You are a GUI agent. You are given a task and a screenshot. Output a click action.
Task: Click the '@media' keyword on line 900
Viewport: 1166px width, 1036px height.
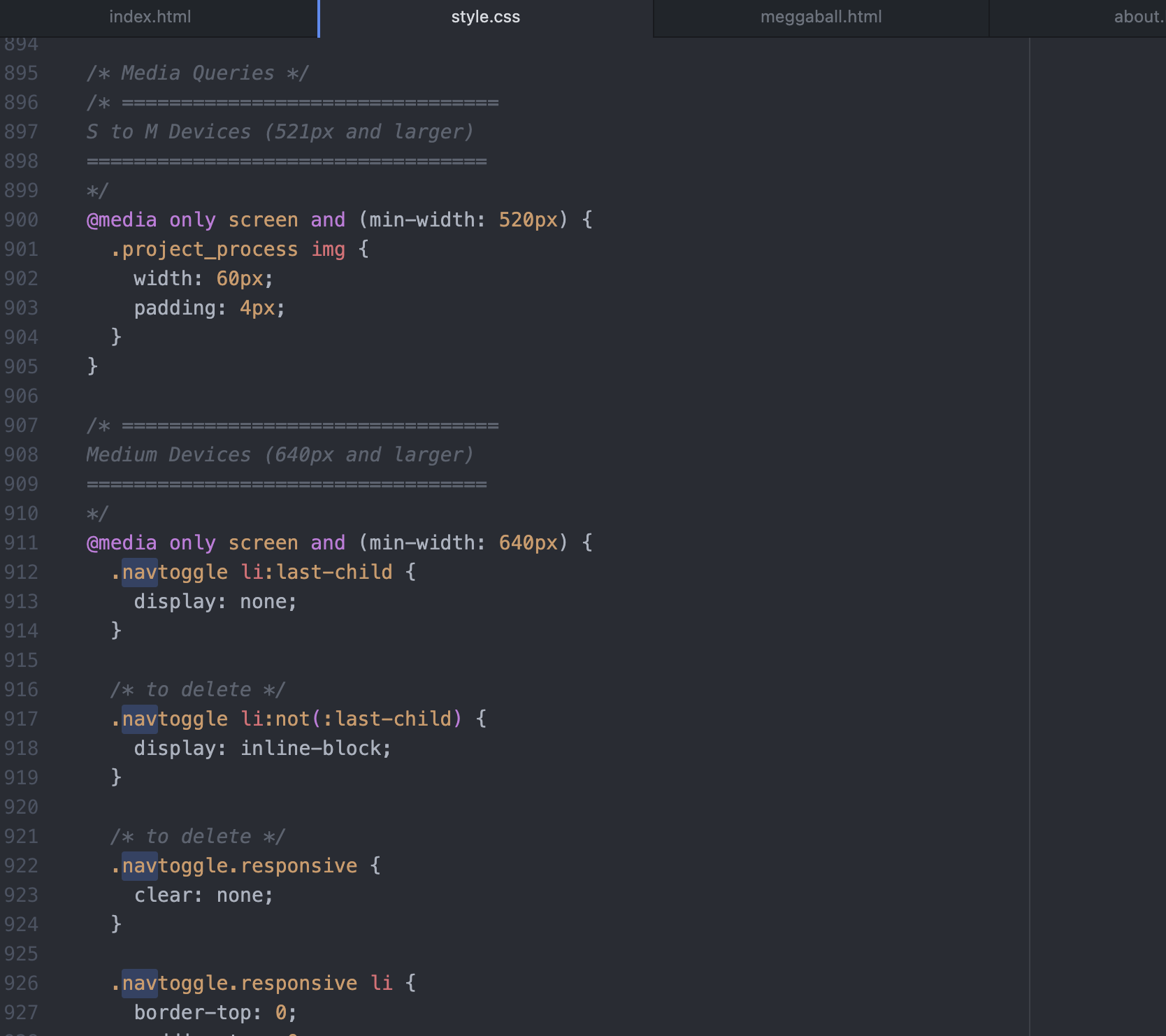122,220
